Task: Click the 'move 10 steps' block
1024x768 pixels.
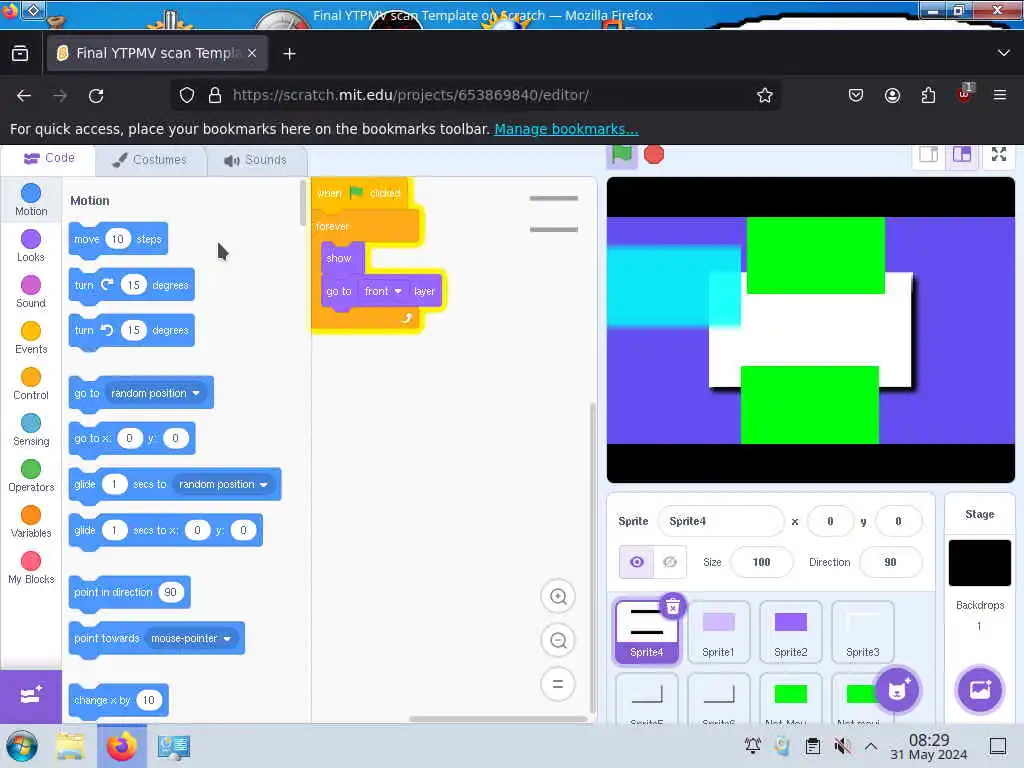Action: [x=118, y=240]
